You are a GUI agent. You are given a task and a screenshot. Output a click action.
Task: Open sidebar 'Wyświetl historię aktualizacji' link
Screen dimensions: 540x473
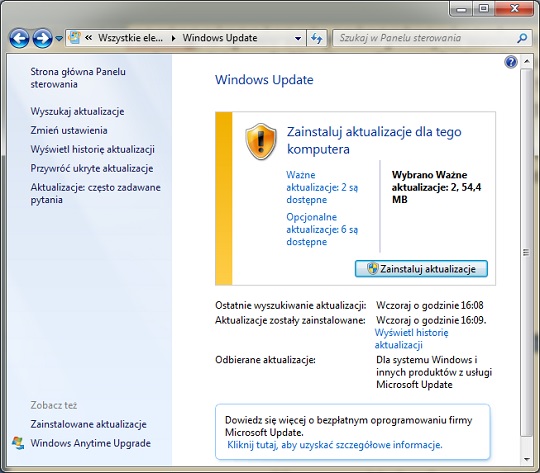(x=92, y=150)
